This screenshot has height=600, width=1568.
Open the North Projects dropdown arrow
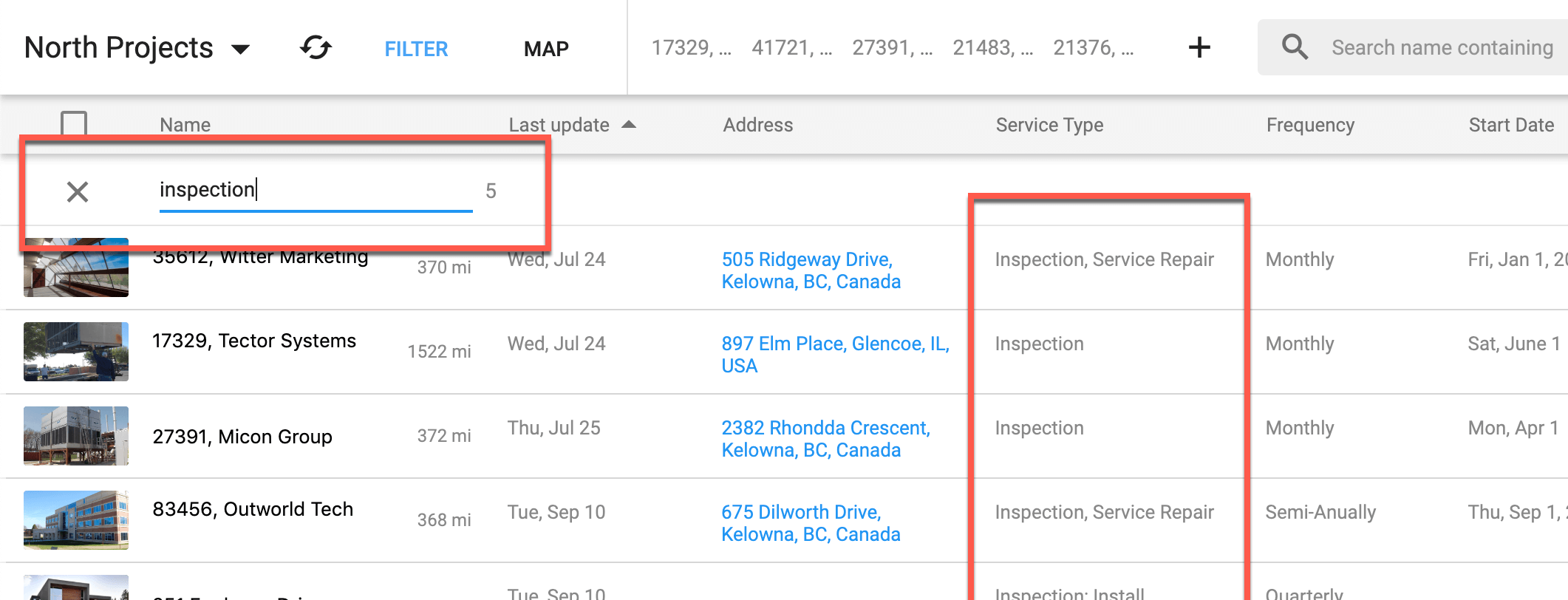pos(240,50)
